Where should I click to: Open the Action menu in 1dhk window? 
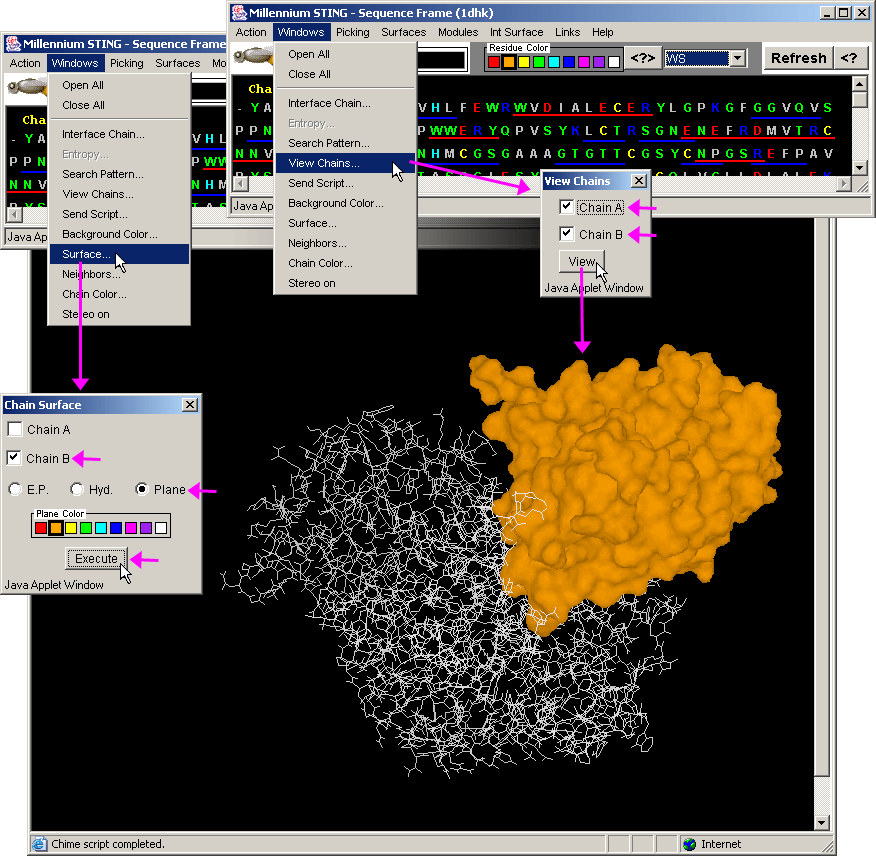click(251, 32)
